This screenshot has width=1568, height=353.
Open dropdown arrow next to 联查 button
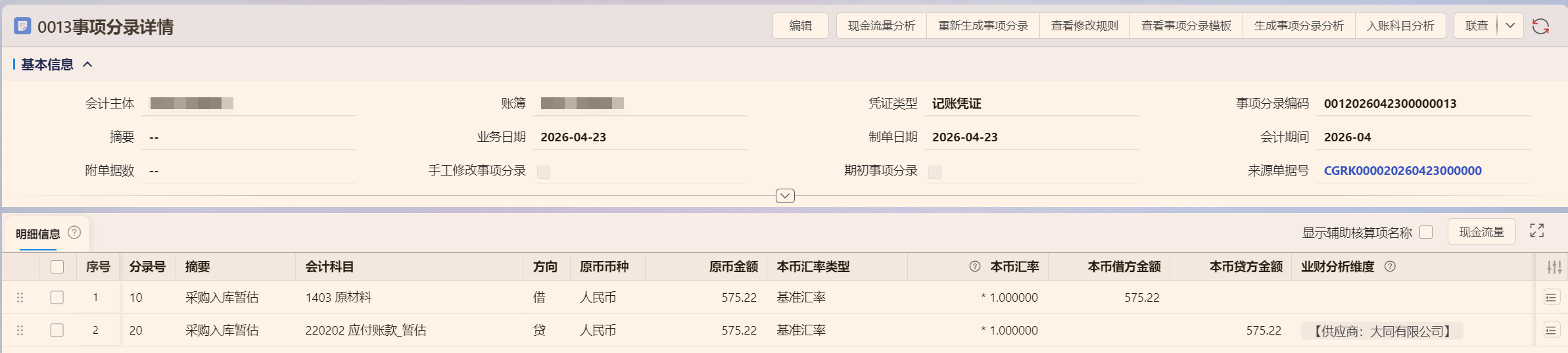click(1510, 26)
